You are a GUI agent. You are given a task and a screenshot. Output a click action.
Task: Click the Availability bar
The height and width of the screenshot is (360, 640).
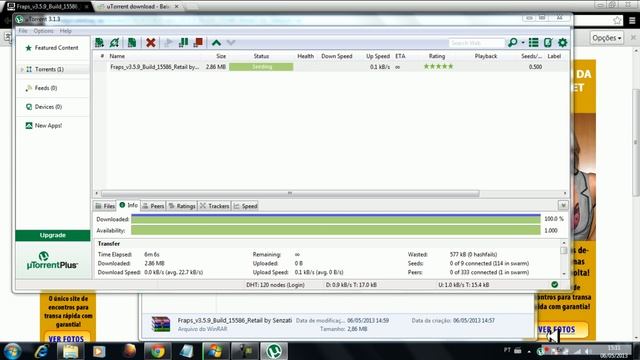[336, 231]
